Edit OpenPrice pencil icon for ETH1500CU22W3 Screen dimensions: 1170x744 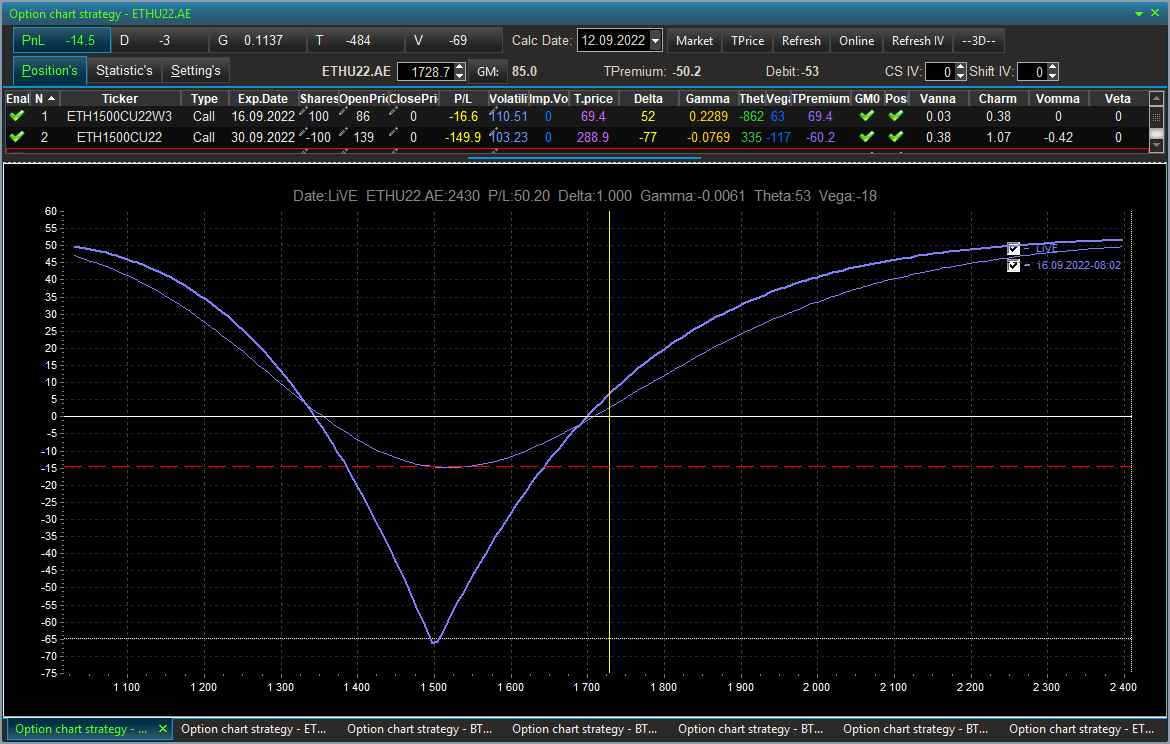tap(343, 111)
